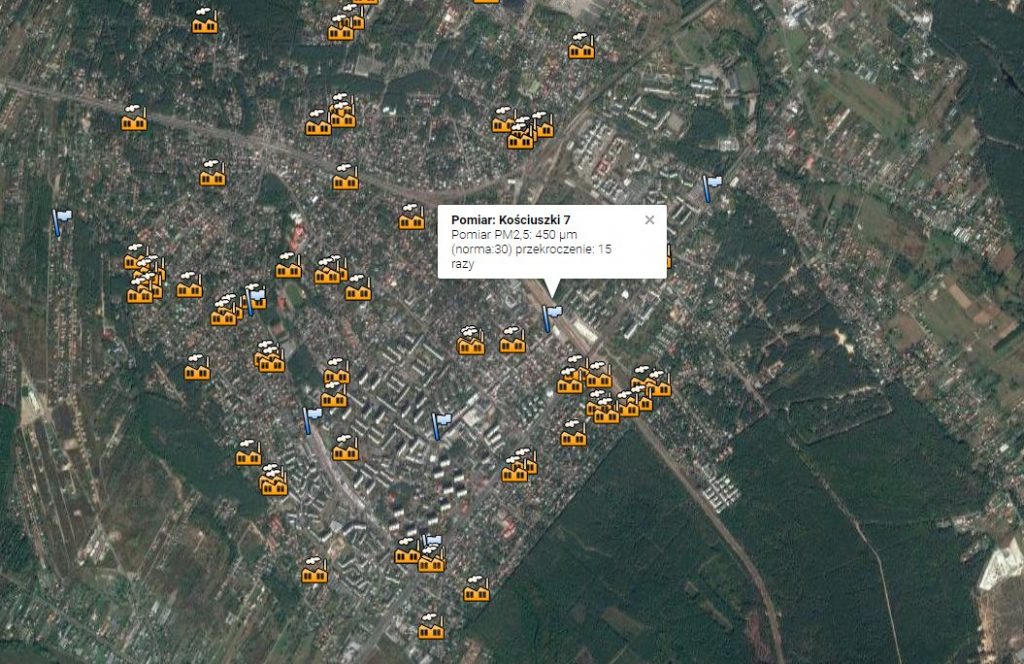Click the flag marker west of central blocks
Viewport: 1024px width, 664px height.
click(311, 419)
